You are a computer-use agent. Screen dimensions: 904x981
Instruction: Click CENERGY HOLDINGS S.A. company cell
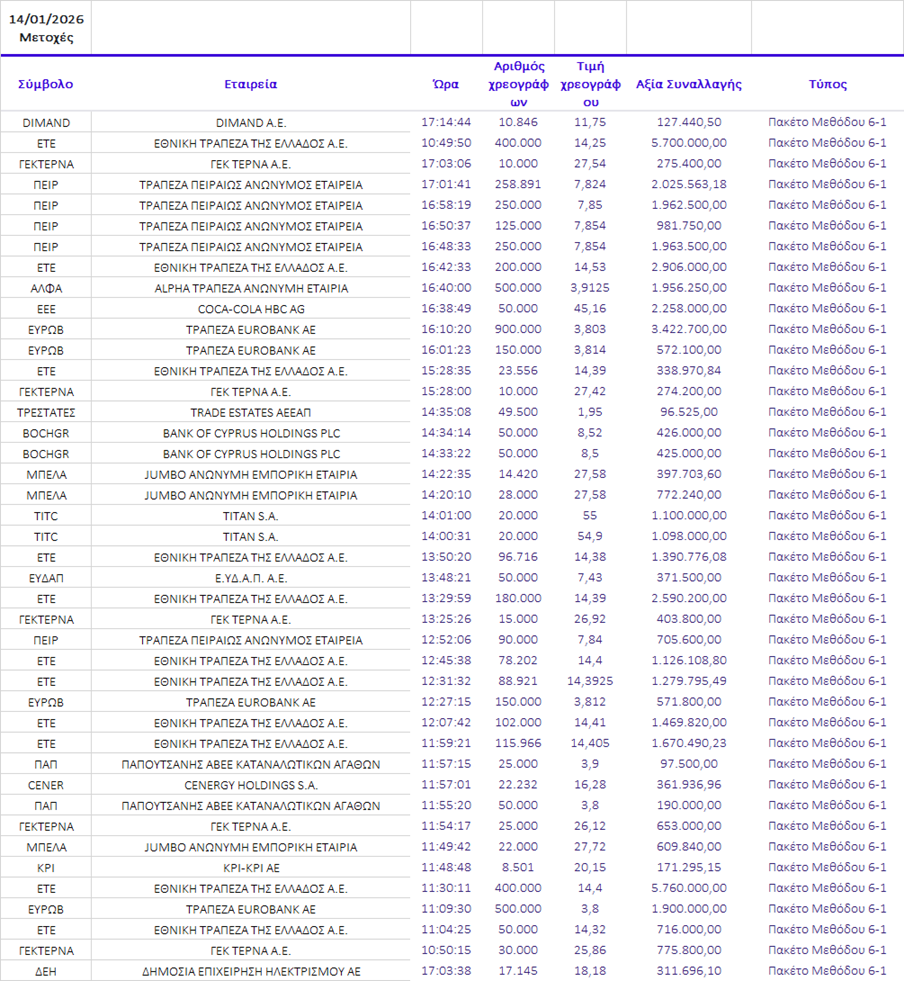tap(251, 785)
